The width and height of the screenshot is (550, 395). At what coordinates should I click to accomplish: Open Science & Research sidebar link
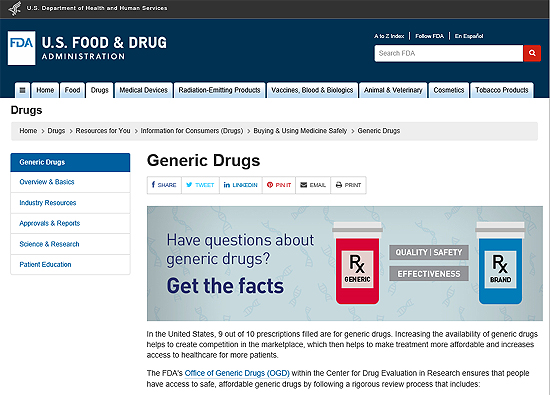pos(70,244)
